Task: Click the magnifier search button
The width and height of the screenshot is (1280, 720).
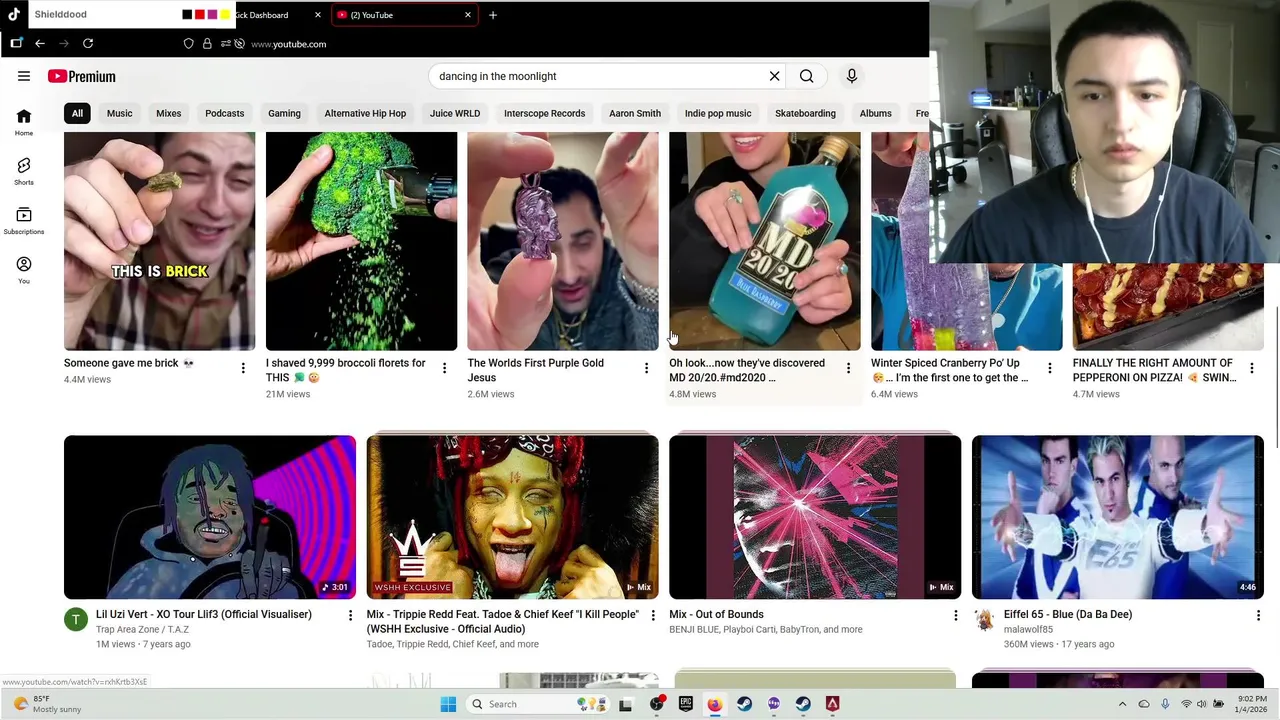Action: 806,76
